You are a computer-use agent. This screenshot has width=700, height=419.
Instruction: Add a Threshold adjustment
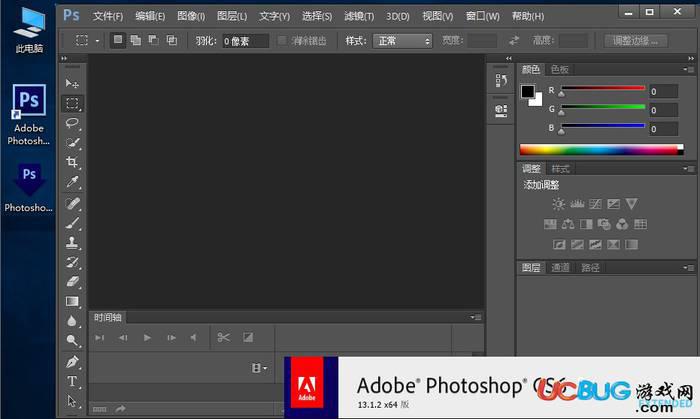595,245
